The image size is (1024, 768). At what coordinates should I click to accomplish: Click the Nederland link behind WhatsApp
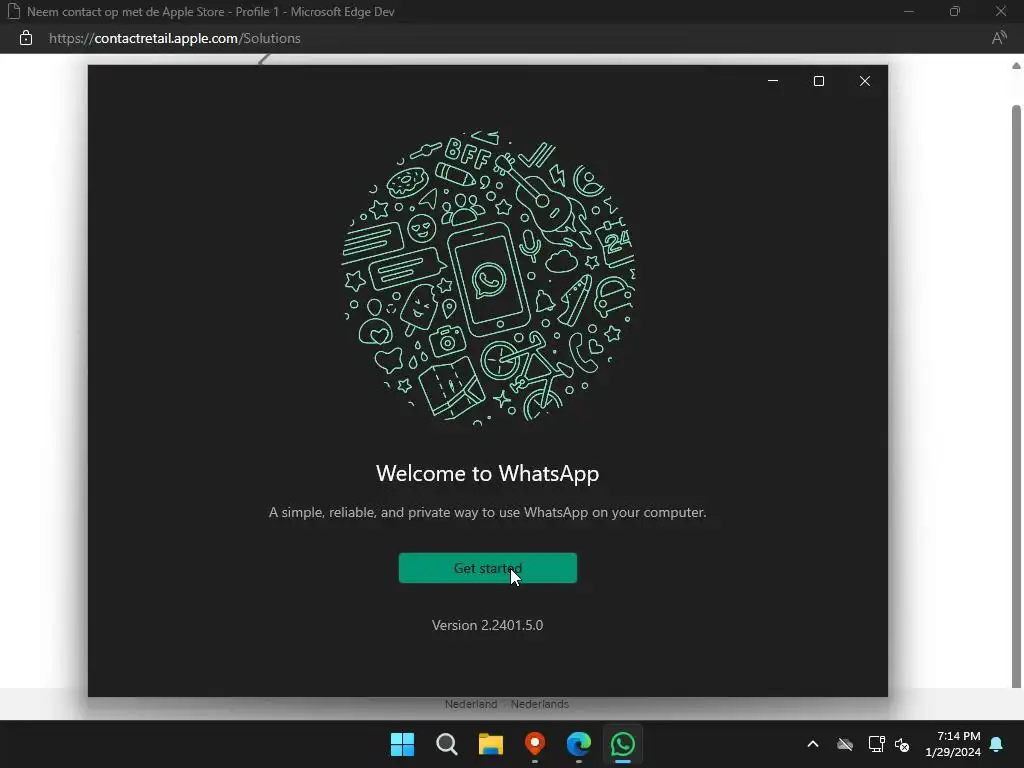click(x=471, y=704)
